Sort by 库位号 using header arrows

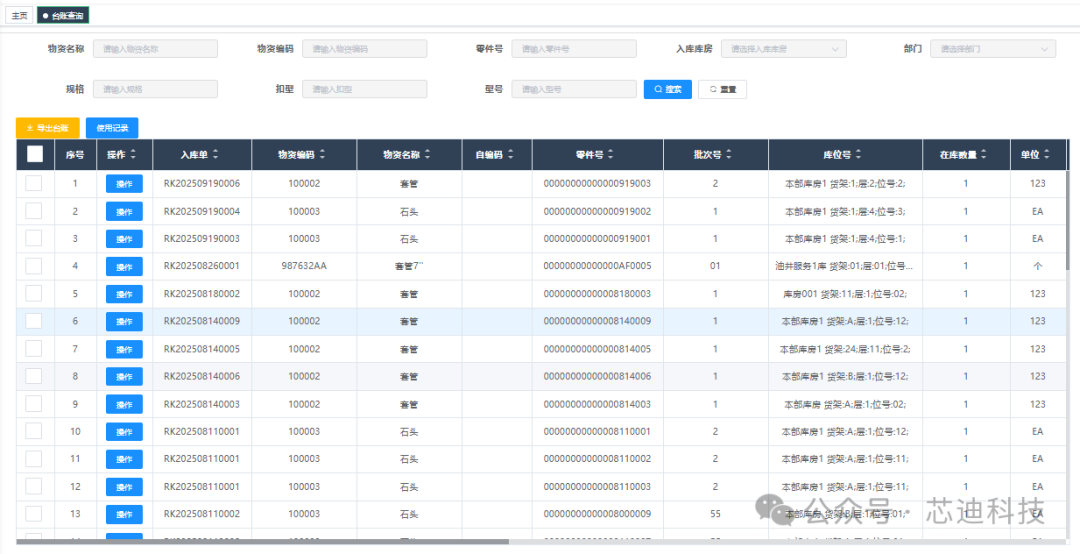pyautogui.click(x=859, y=155)
